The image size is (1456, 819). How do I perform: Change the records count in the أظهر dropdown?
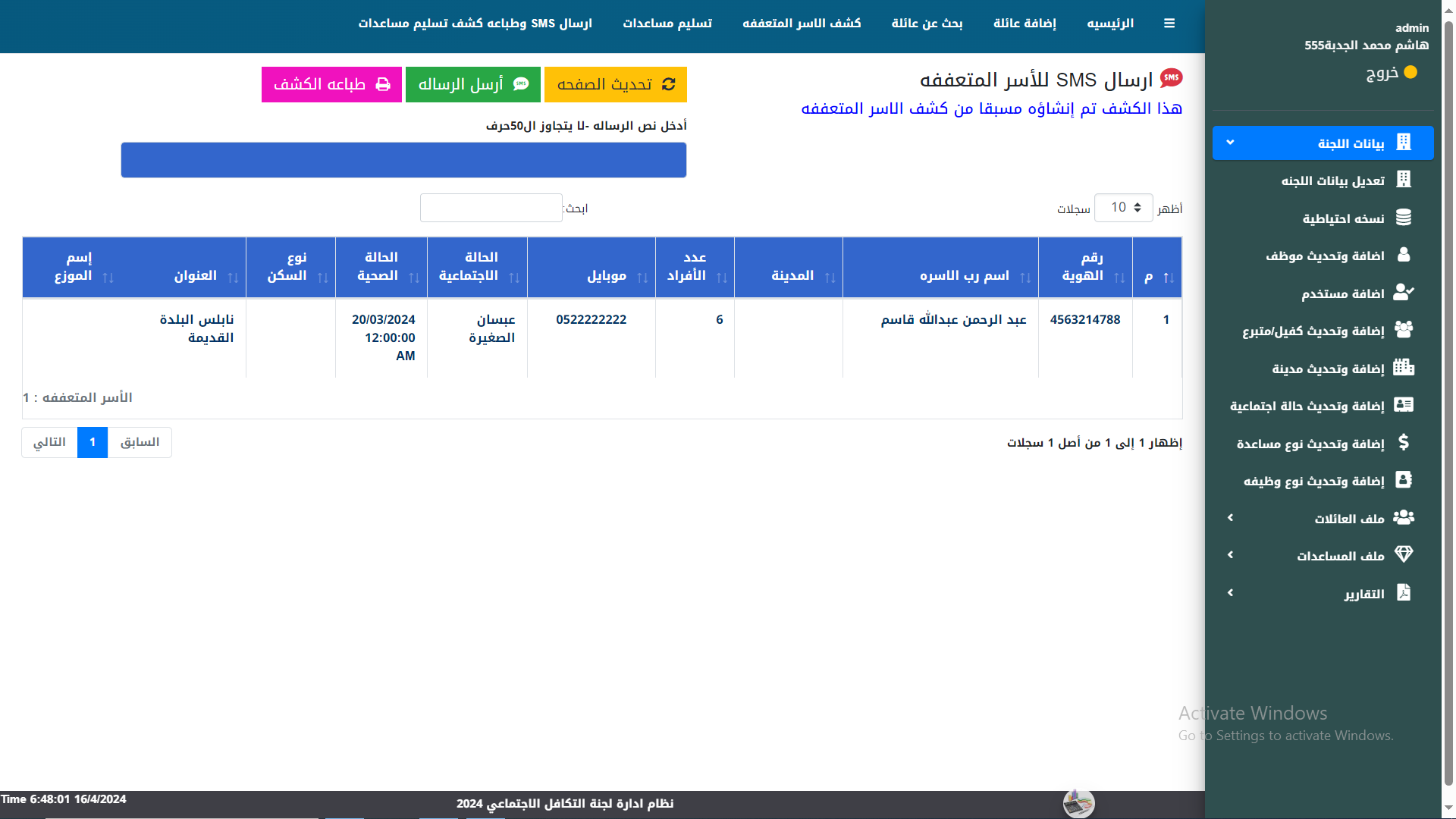coord(1123,207)
